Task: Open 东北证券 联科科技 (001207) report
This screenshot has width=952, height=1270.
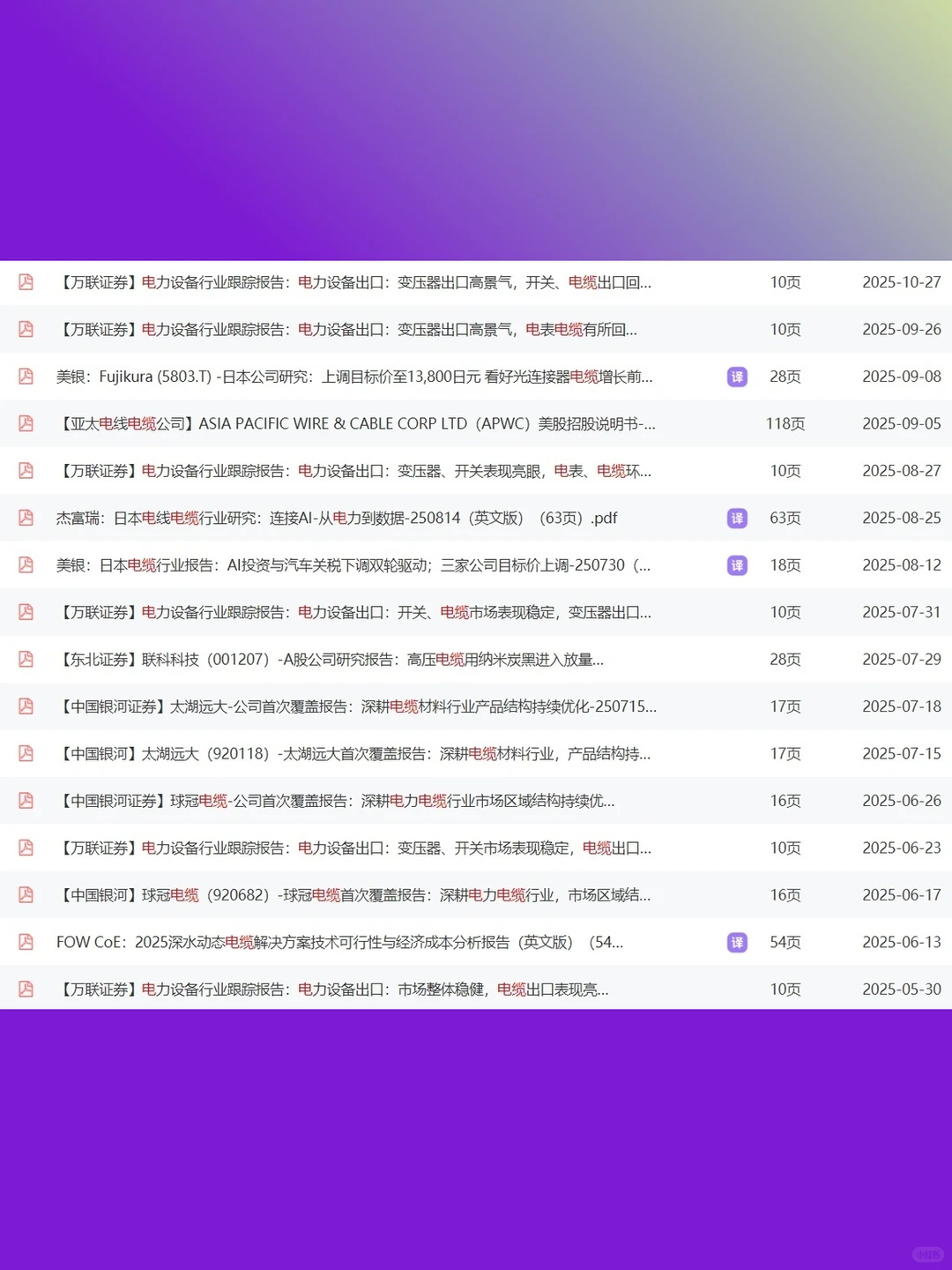Action: tap(331, 660)
